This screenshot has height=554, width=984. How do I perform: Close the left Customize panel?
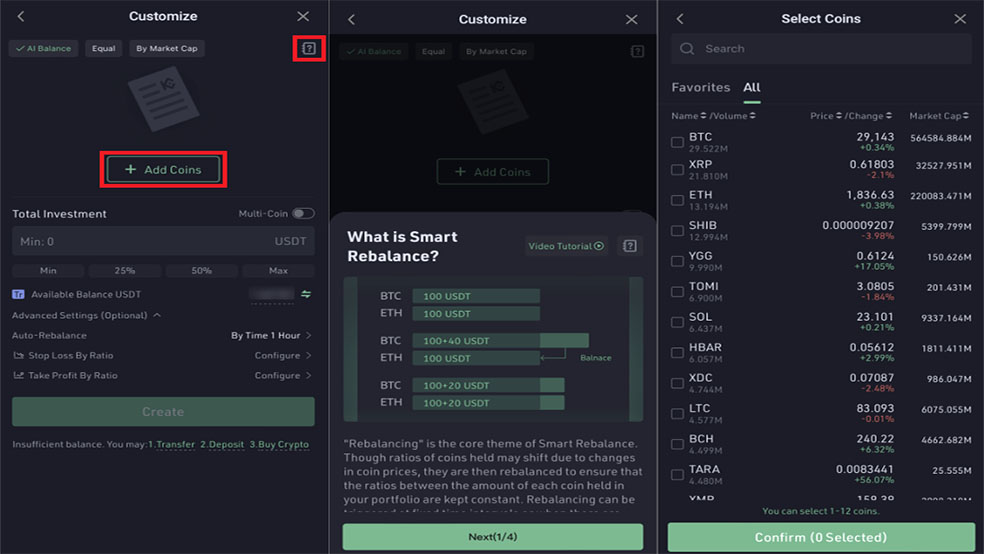point(303,16)
